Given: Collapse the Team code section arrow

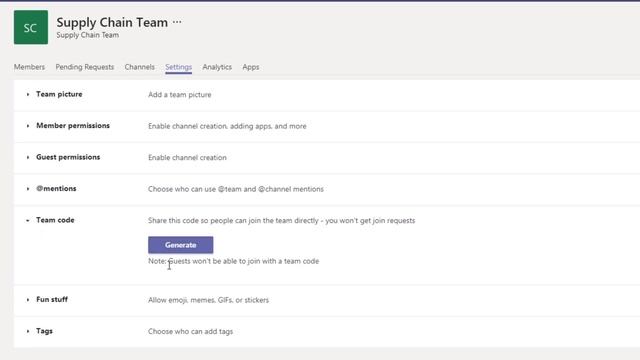Looking at the screenshot, I should pos(28,220).
